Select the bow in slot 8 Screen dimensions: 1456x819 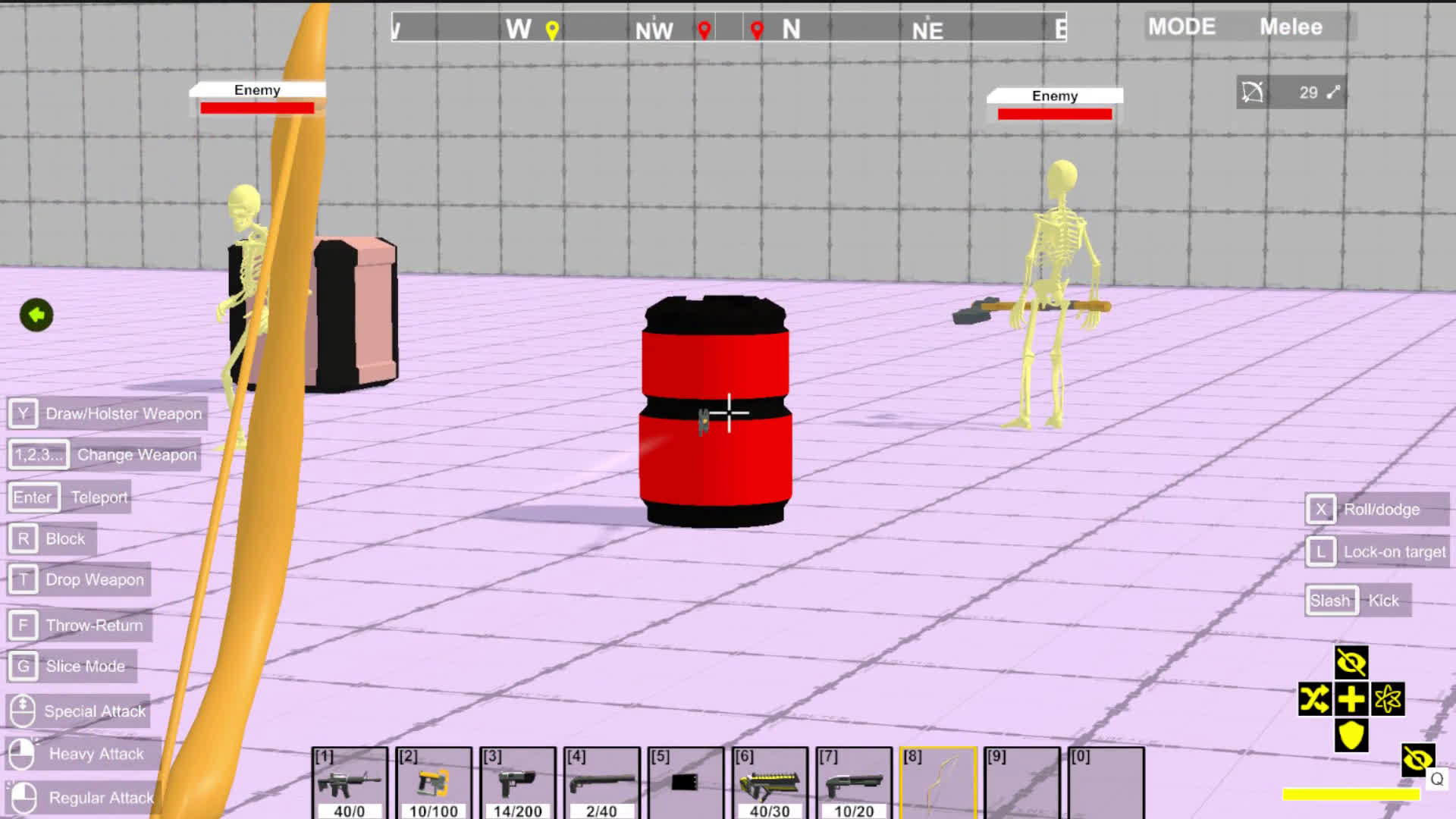point(938,783)
